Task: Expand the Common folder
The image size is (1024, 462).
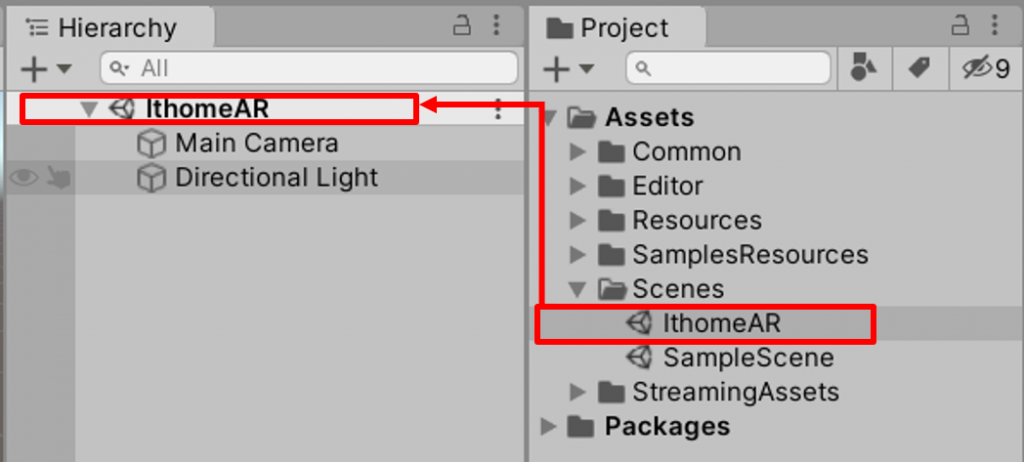Action: pyautogui.click(x=577, y=152)
